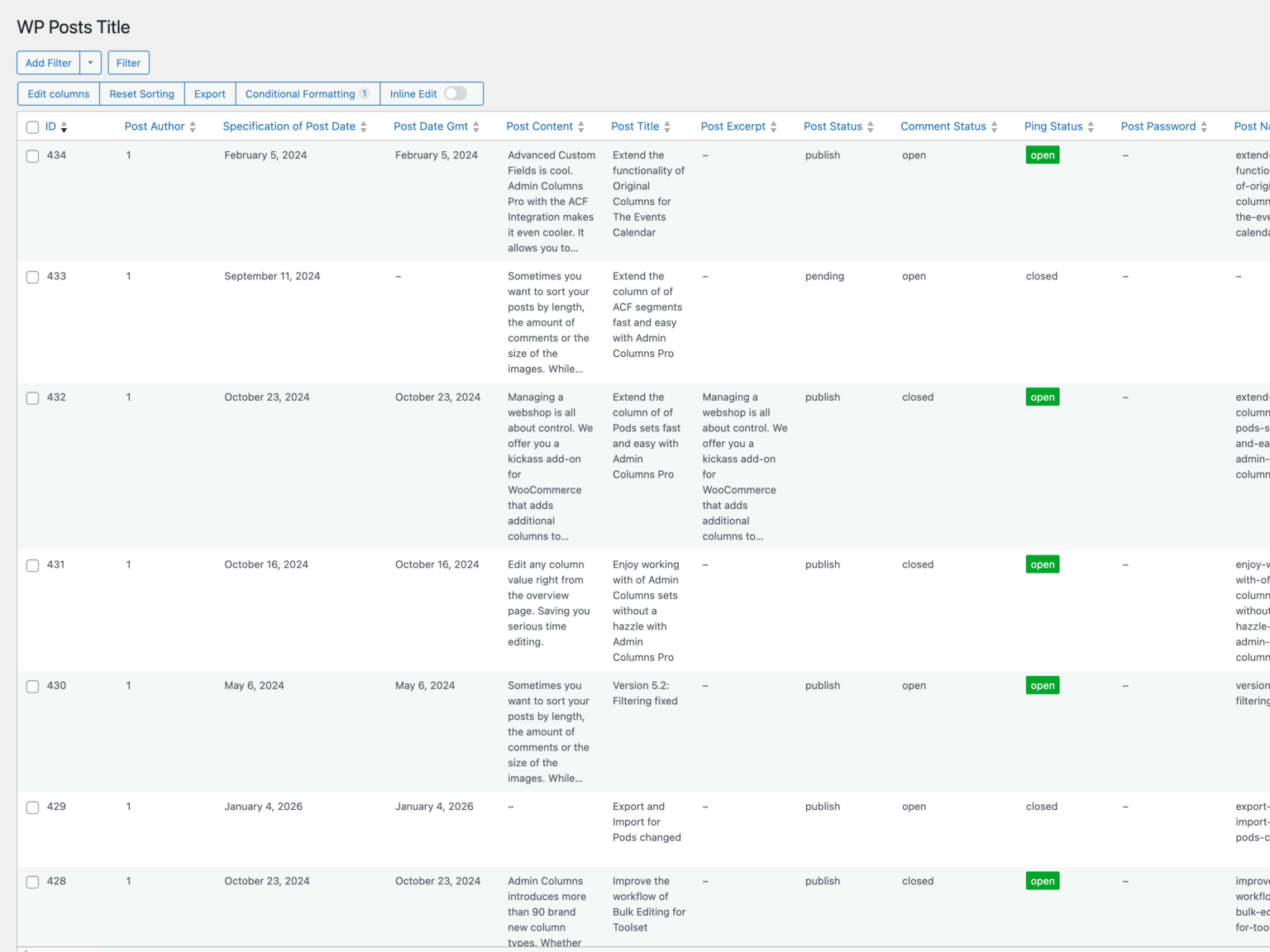The width and height of the screenshot is (1270, 952).
Task: Click the Filter button
Action: pyautogui.click(x=128, y=62)
